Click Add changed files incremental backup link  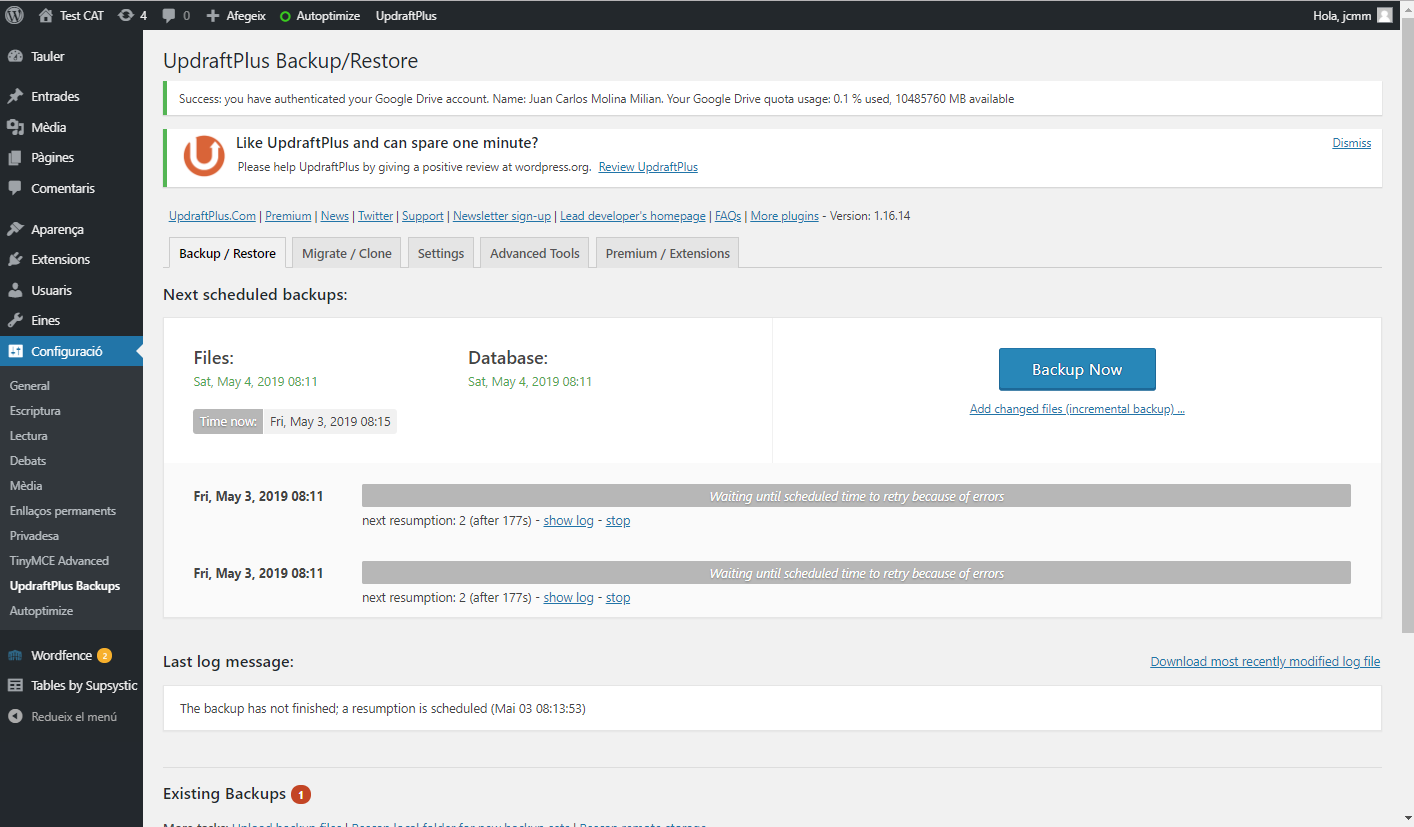[x=1077, y=409]
